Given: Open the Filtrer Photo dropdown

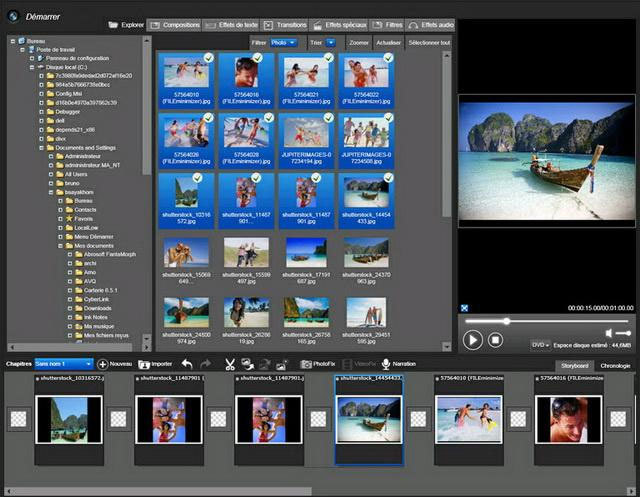Looking at the screenshot, I should tap(284, 43).
